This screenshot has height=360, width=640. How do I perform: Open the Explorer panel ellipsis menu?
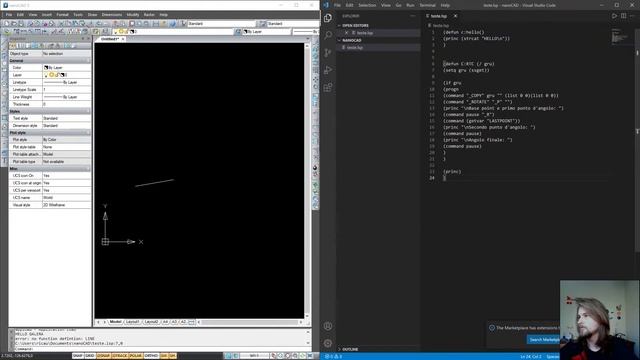click(x=413, y=16)
